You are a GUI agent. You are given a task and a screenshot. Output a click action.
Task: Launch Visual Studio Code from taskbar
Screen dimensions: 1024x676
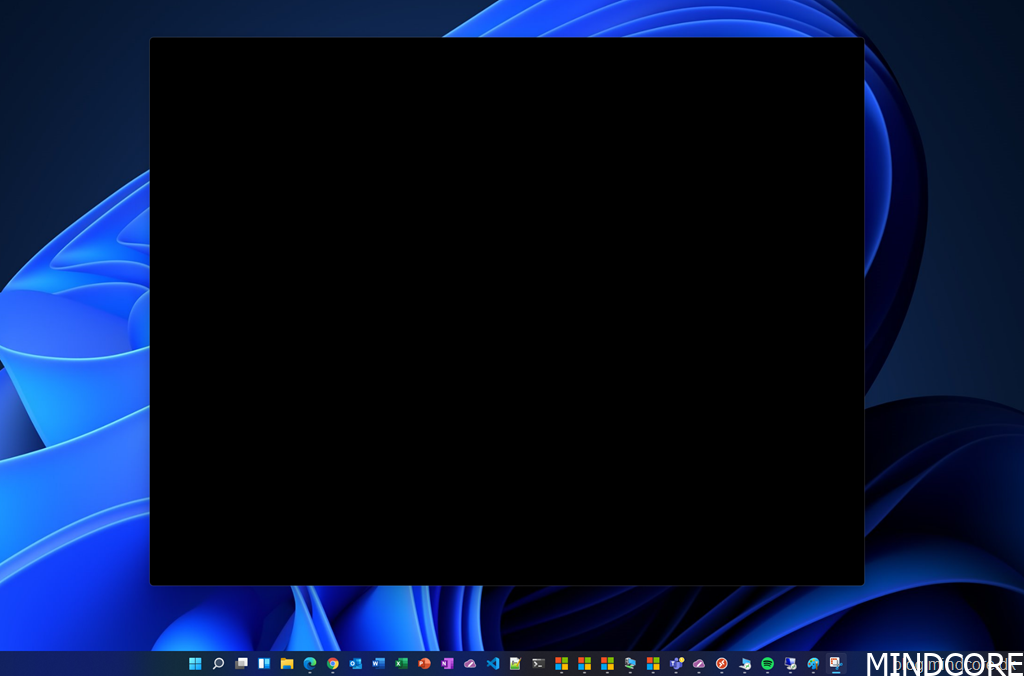[493, 663]
